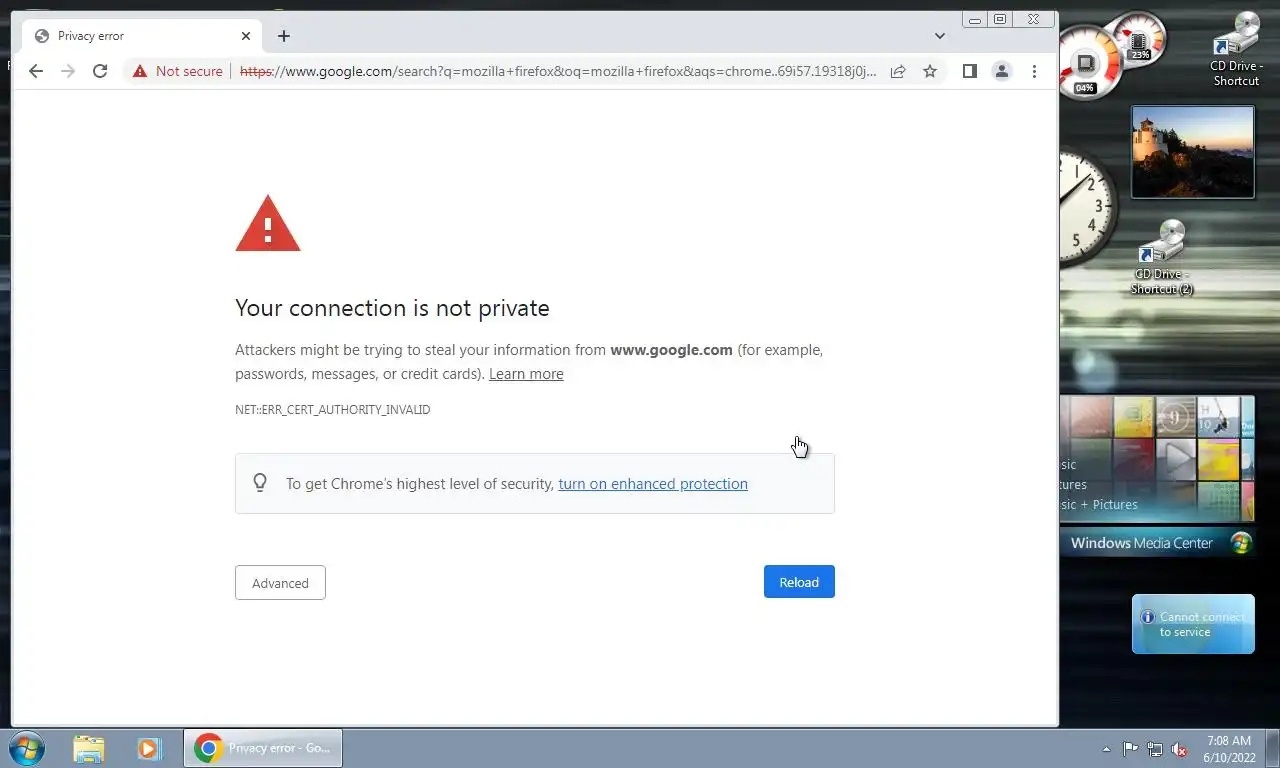Show hidden system tray icons
1280x768 pixels.
tap(1106, 749)
